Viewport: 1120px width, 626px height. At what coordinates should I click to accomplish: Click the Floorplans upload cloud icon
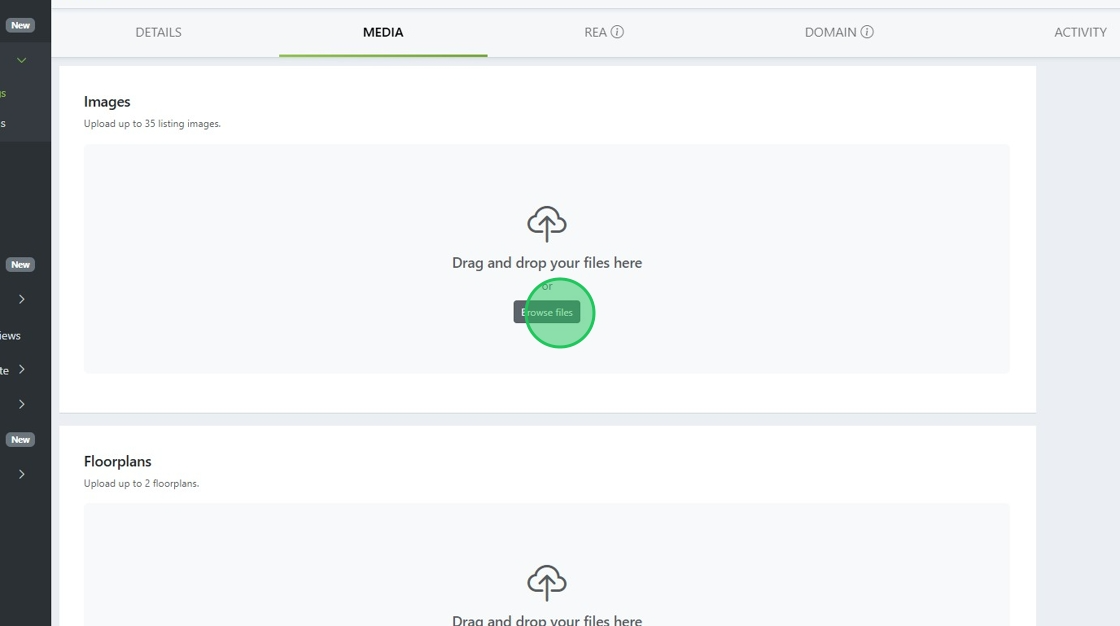click(546, 582)
